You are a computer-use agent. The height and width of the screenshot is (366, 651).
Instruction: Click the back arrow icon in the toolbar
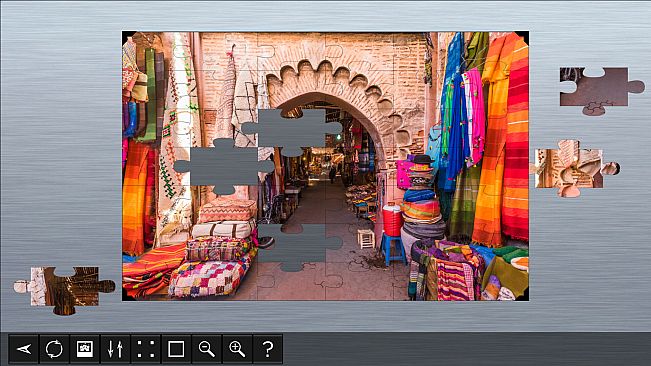[x=24, y=349]
